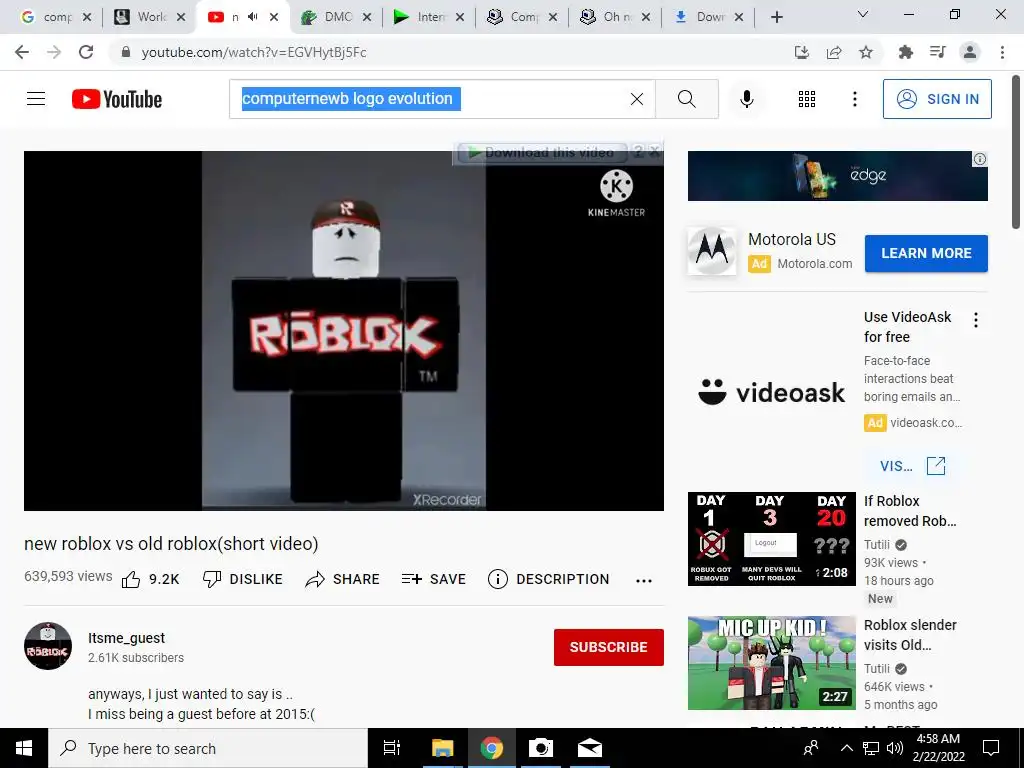The width and height of the screenshot is (1024, 768).
Task: Click the address bar URL
Action: click(x=254, y=52)
